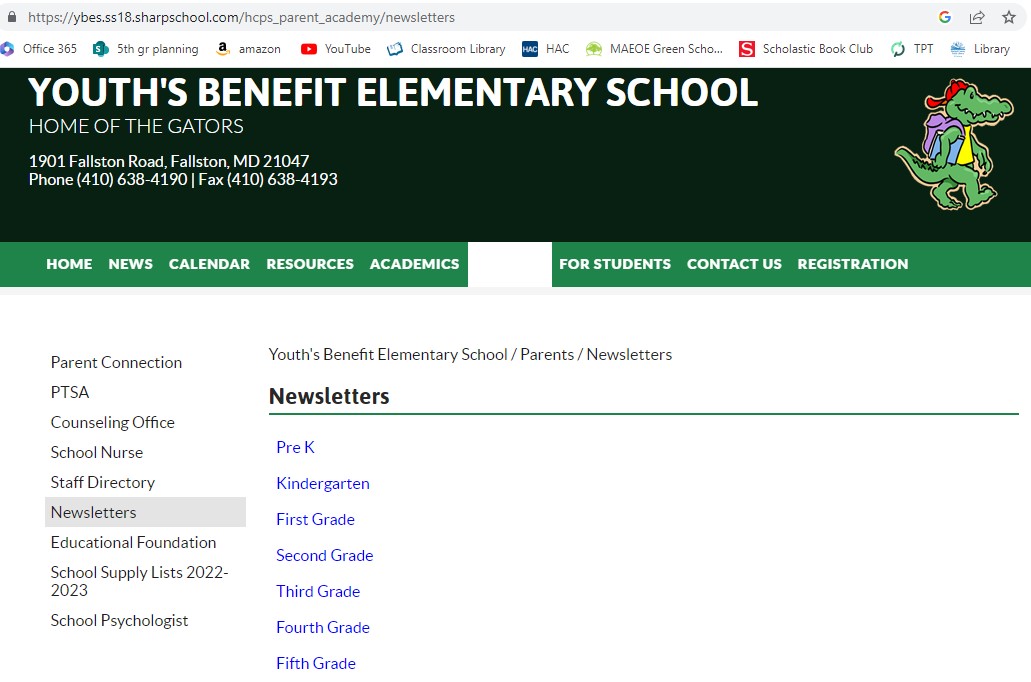Select Staff Directory in sidebar
The image size is (1031, 682).
click(103, 482)
